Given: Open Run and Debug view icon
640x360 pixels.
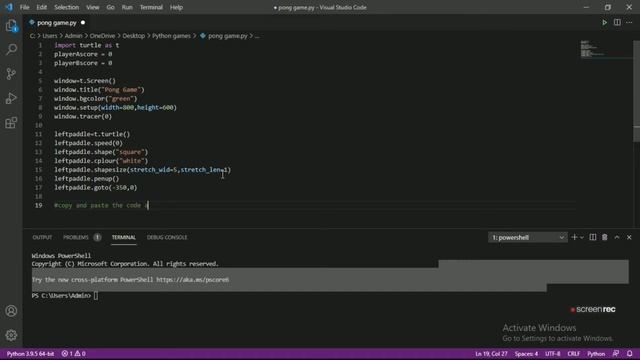Looking at the screenshot, I should (11, 98).
